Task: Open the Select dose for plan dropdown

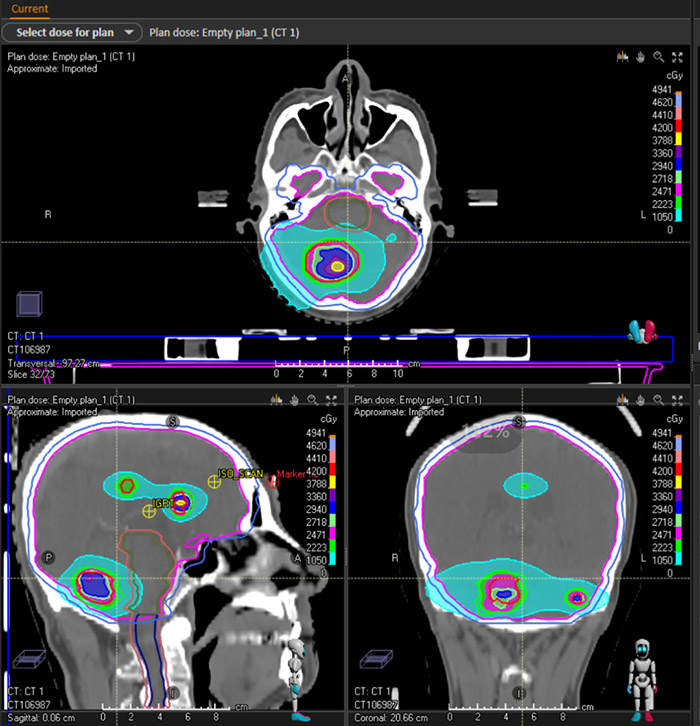Action: (x=72, y=32)
